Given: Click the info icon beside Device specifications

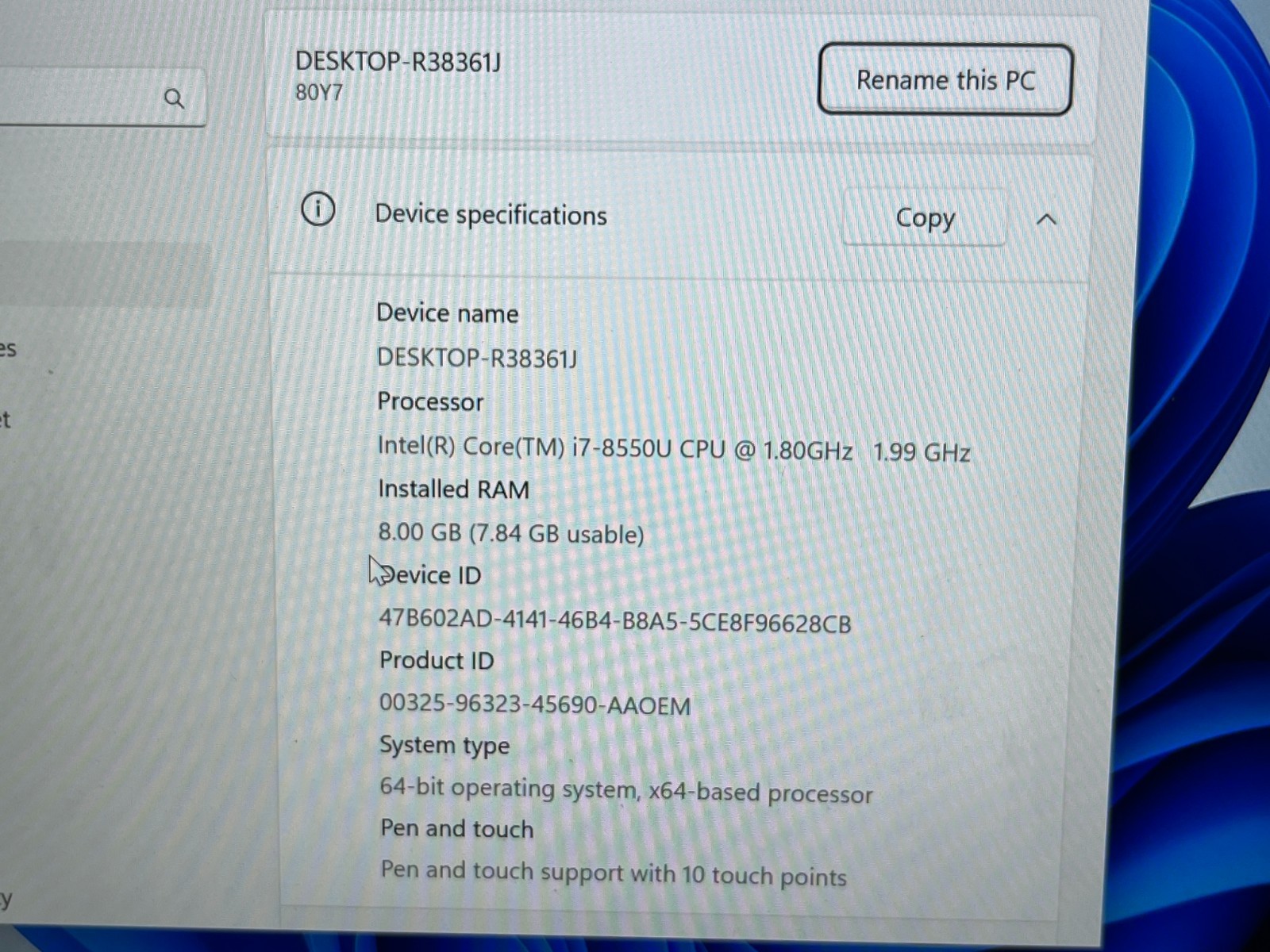Looking at the screenshot, I should 317,210.
